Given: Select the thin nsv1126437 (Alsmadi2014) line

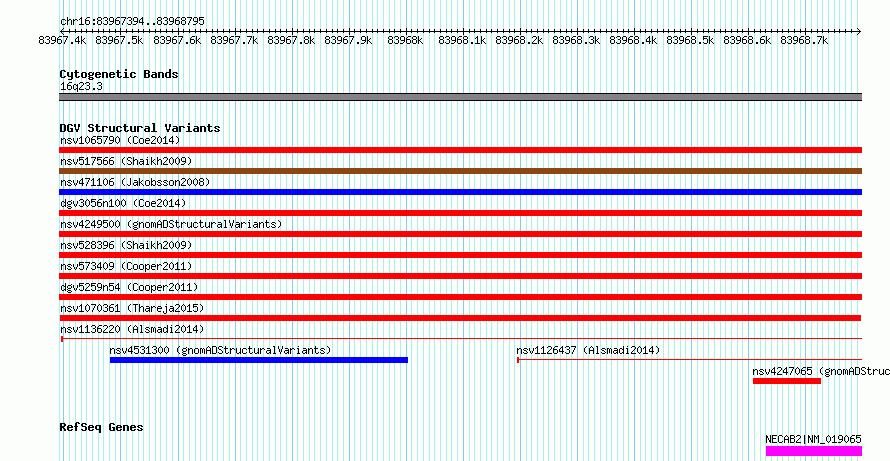Looking at the screenshot, I should point(690,359).
